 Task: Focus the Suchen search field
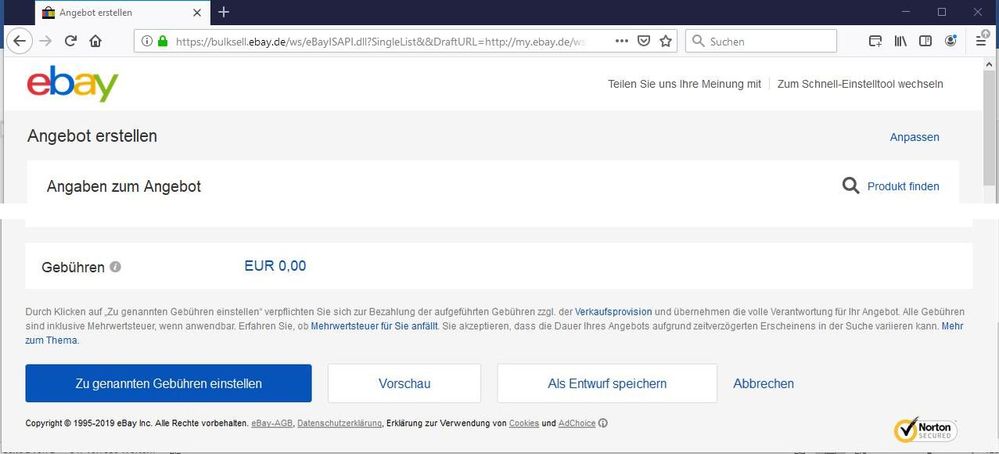click(x=761, y=41)
